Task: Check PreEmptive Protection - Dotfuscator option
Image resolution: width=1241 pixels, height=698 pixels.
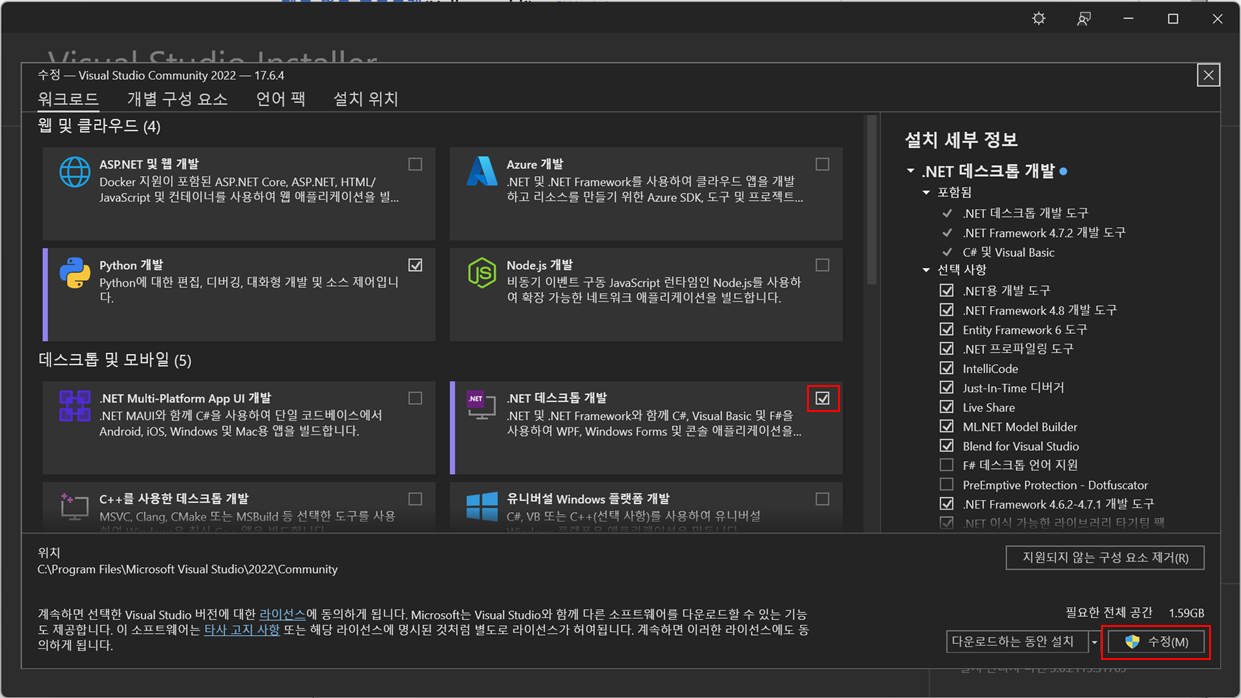Action: pyautogui.click(x=946, y=485)
